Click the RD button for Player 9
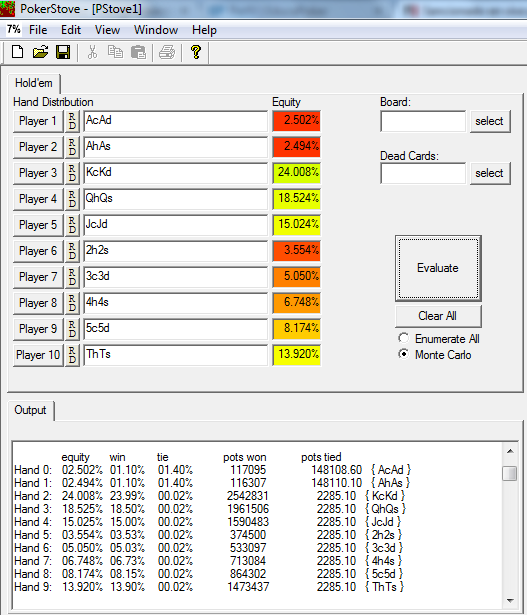This screenshot has width=527, height=615. (72, 329)
